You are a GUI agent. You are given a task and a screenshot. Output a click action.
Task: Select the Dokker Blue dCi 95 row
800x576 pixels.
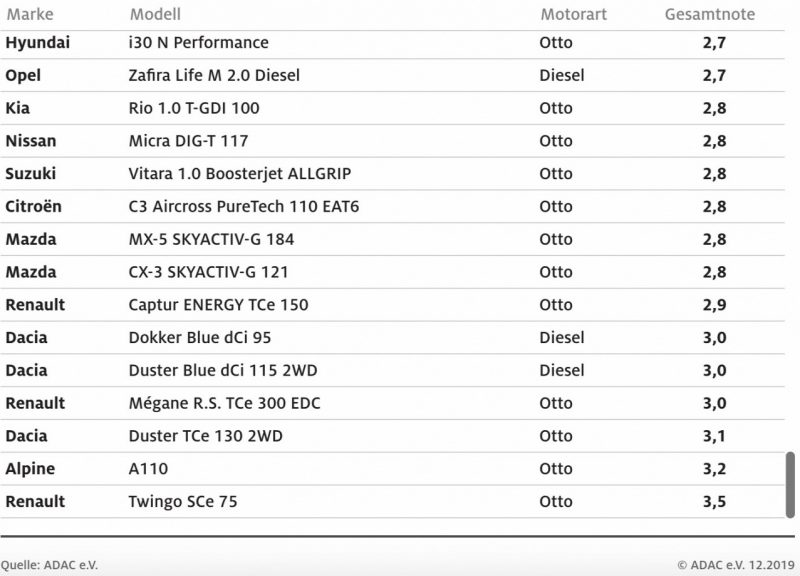392,338
